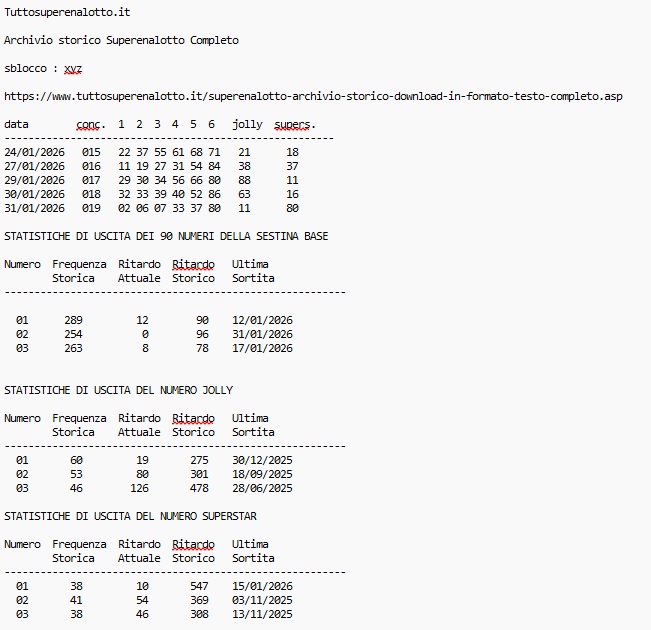Click the Archivio storico Superenalotto Completo line

pos(121,40)
